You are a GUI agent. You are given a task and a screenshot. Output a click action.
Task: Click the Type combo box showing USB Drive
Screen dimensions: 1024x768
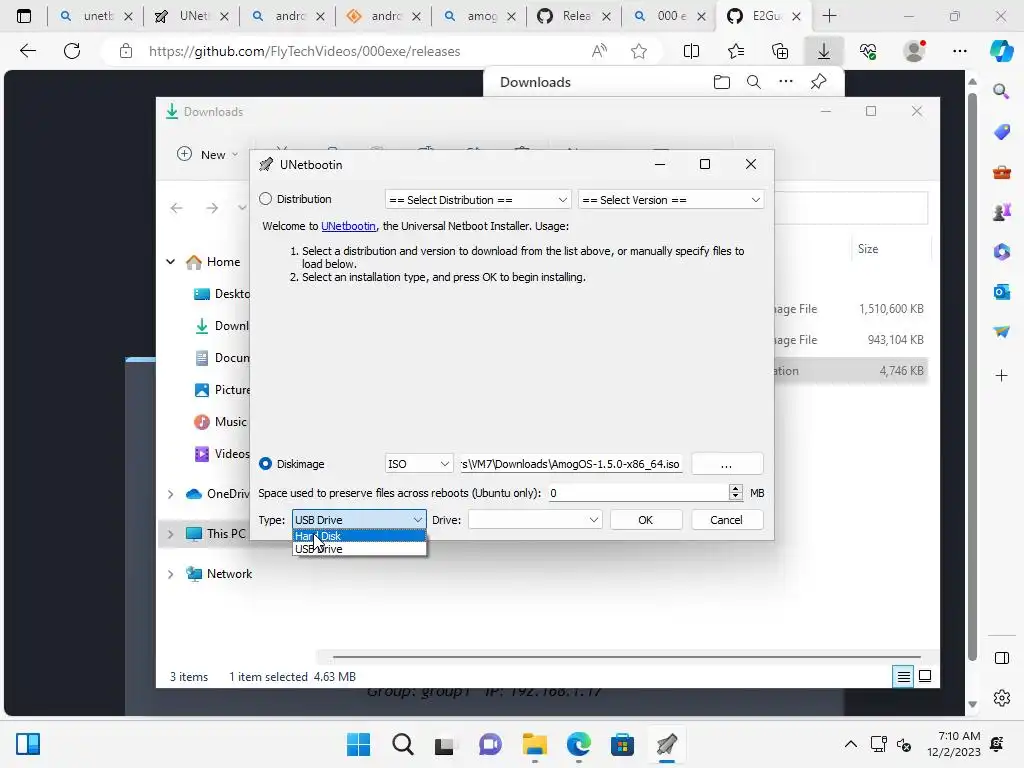pos(359,520)
